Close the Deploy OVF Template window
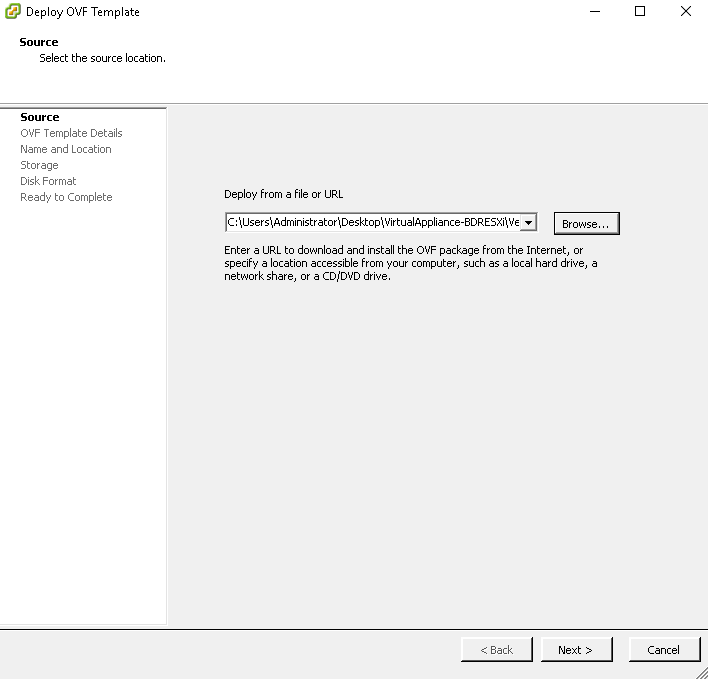The width and height of the screenshot is (708, 679). pos(685,11)
